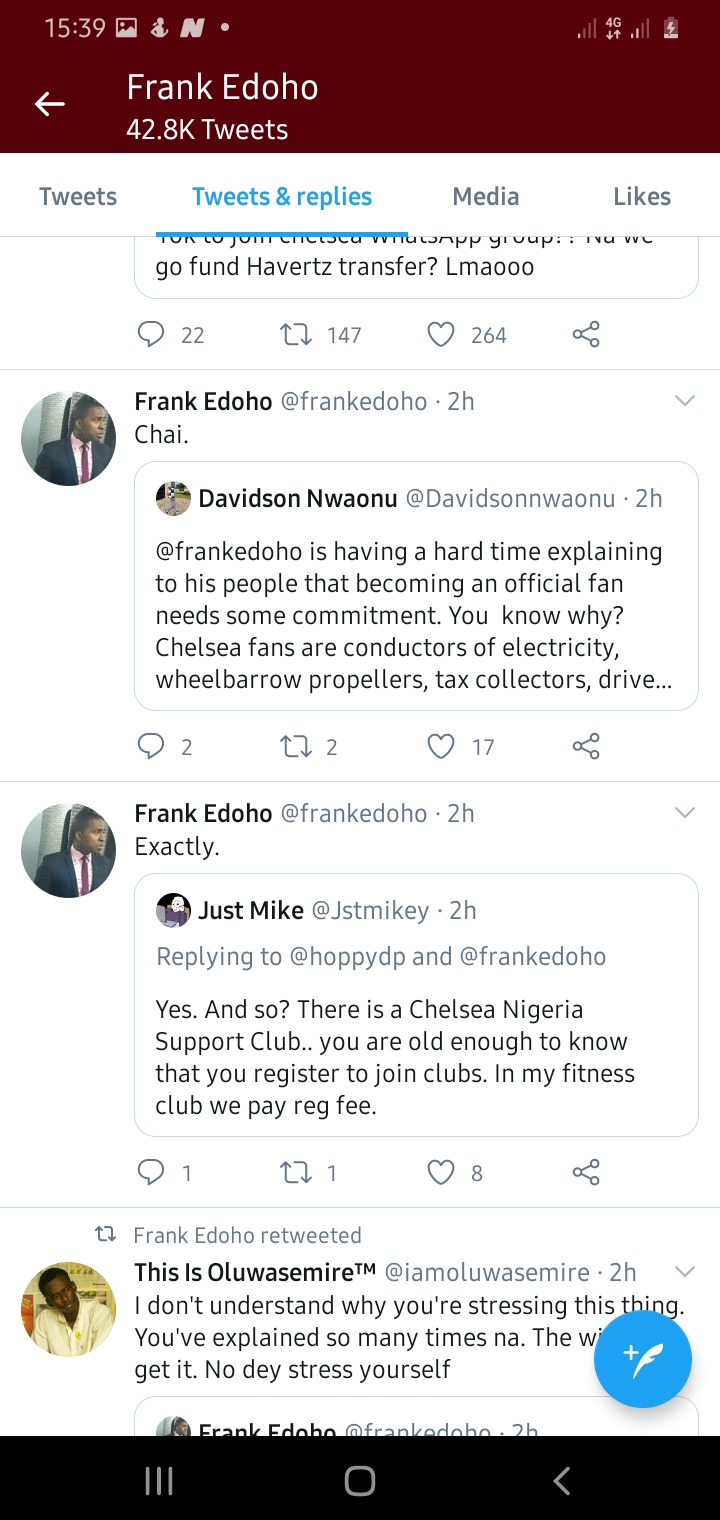
Task: Reply to the "Chai." tweet
Action: tap(151, 746)
